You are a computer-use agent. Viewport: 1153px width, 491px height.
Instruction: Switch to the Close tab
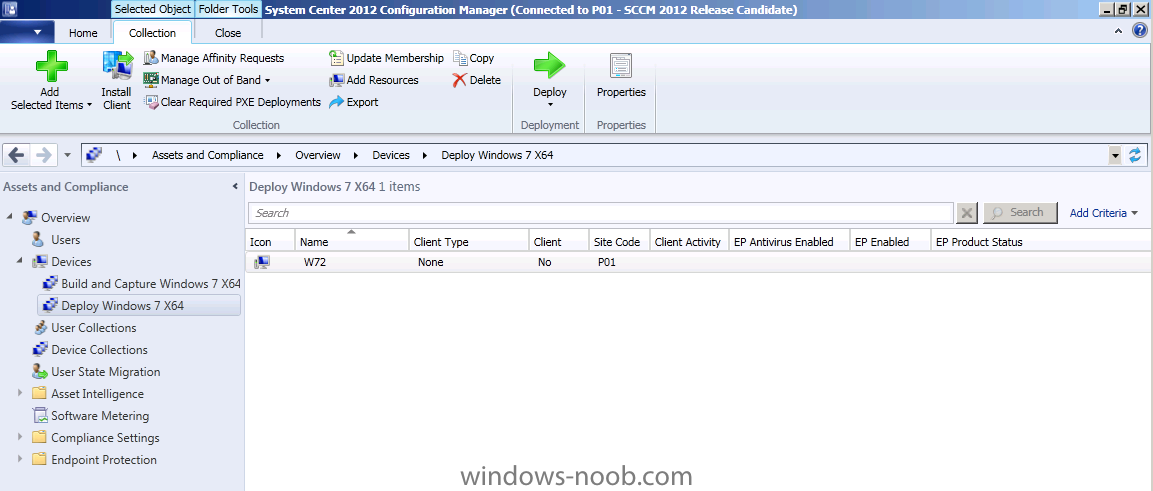click(x=228, y=33)
